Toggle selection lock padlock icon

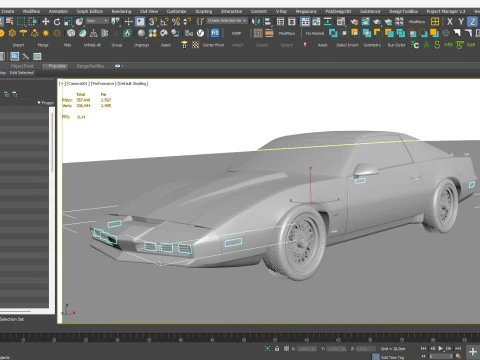(x=277, y=349)
